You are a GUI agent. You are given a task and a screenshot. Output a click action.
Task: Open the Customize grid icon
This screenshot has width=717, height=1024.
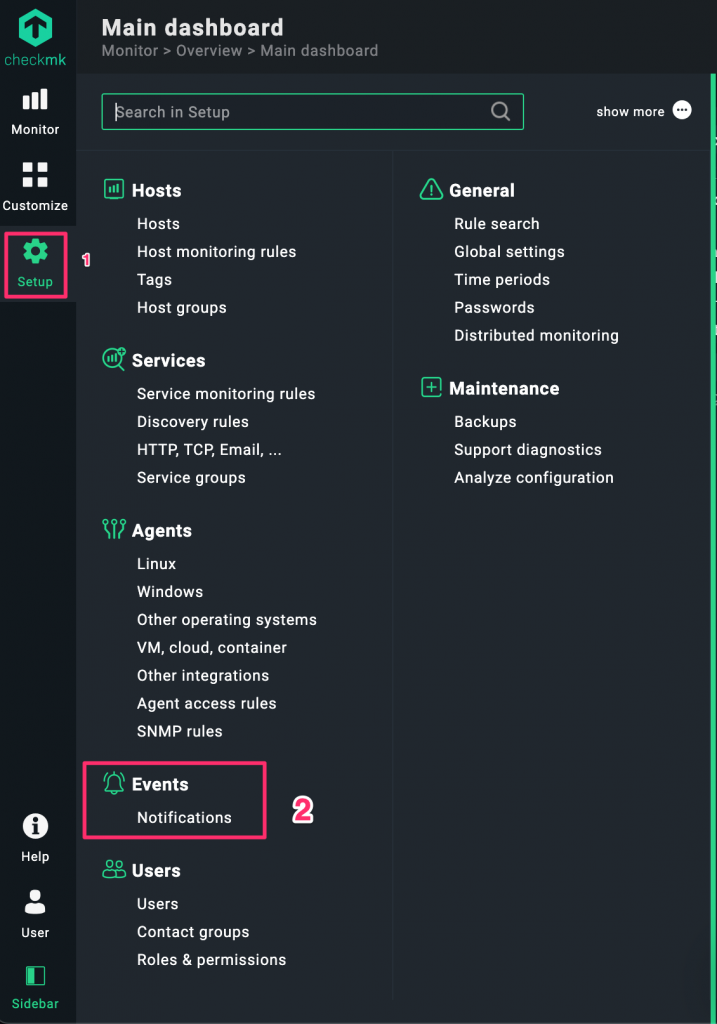35,175
